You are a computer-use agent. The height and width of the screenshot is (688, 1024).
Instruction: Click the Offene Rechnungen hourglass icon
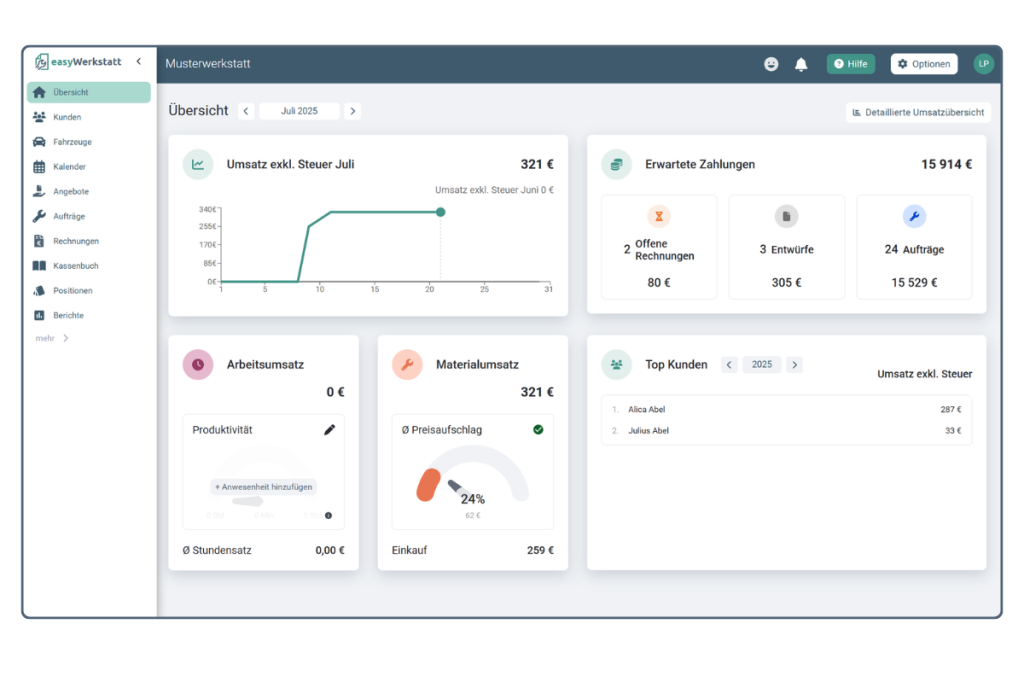tap(658, 216)
